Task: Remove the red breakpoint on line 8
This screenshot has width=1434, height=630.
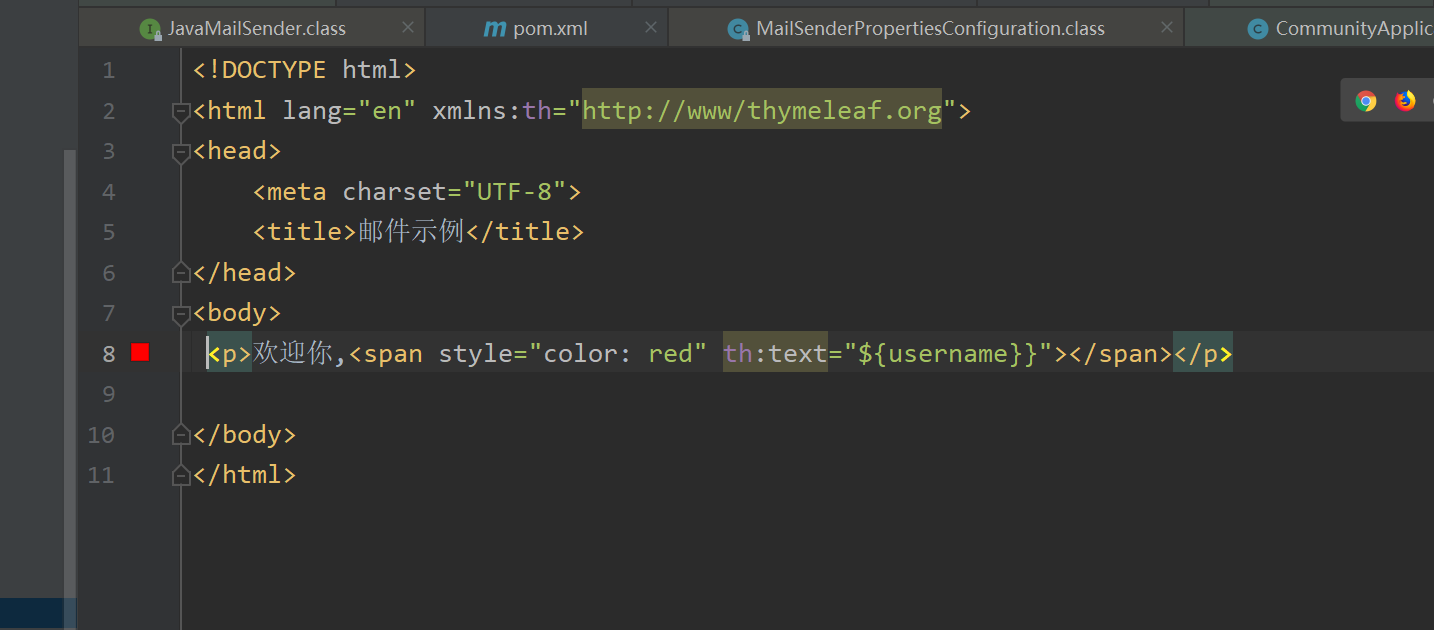Action: pos(140,352)
